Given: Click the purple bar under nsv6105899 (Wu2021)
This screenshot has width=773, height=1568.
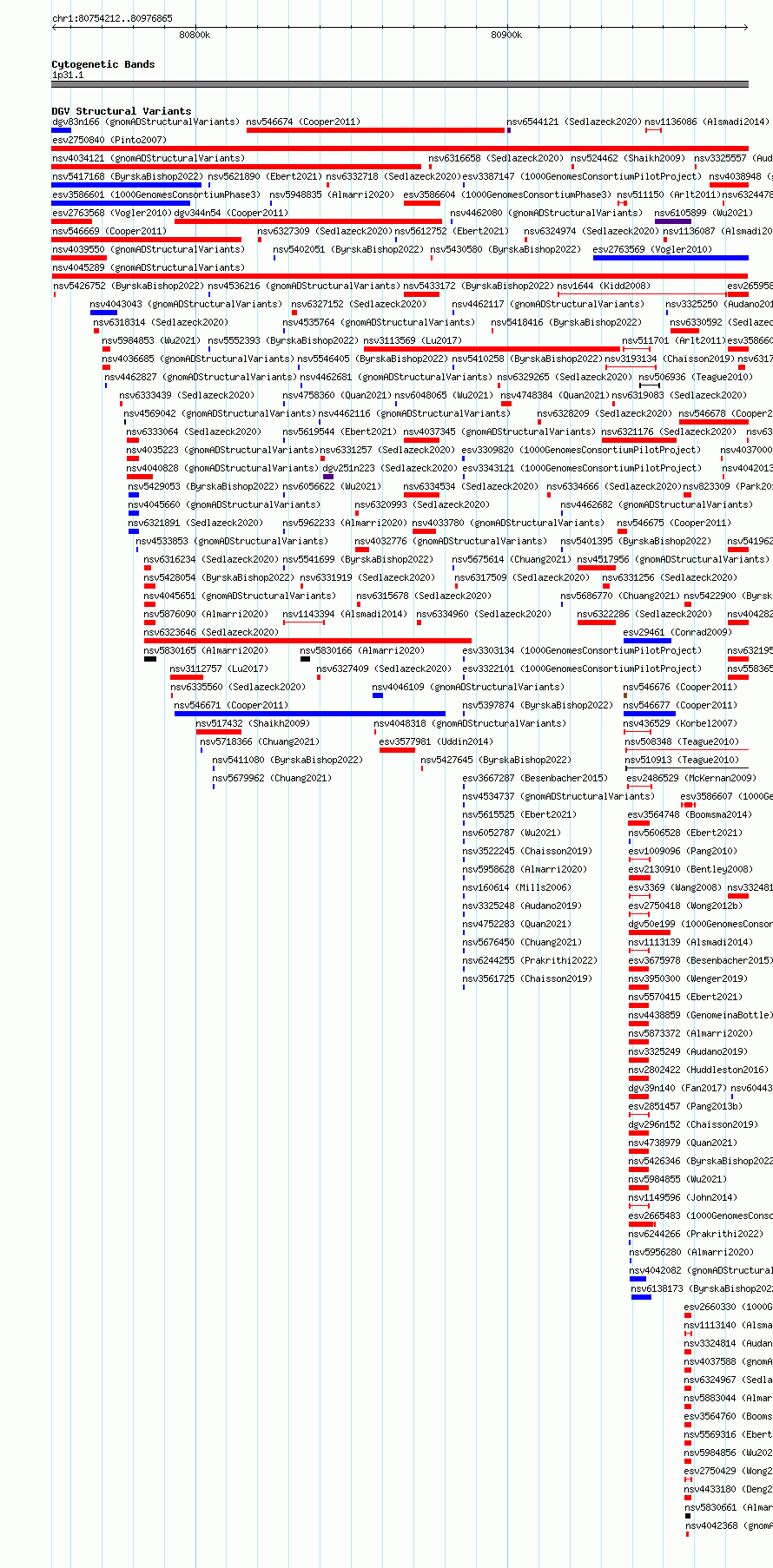Looking at the screenshot, I should tap(673, 221).
